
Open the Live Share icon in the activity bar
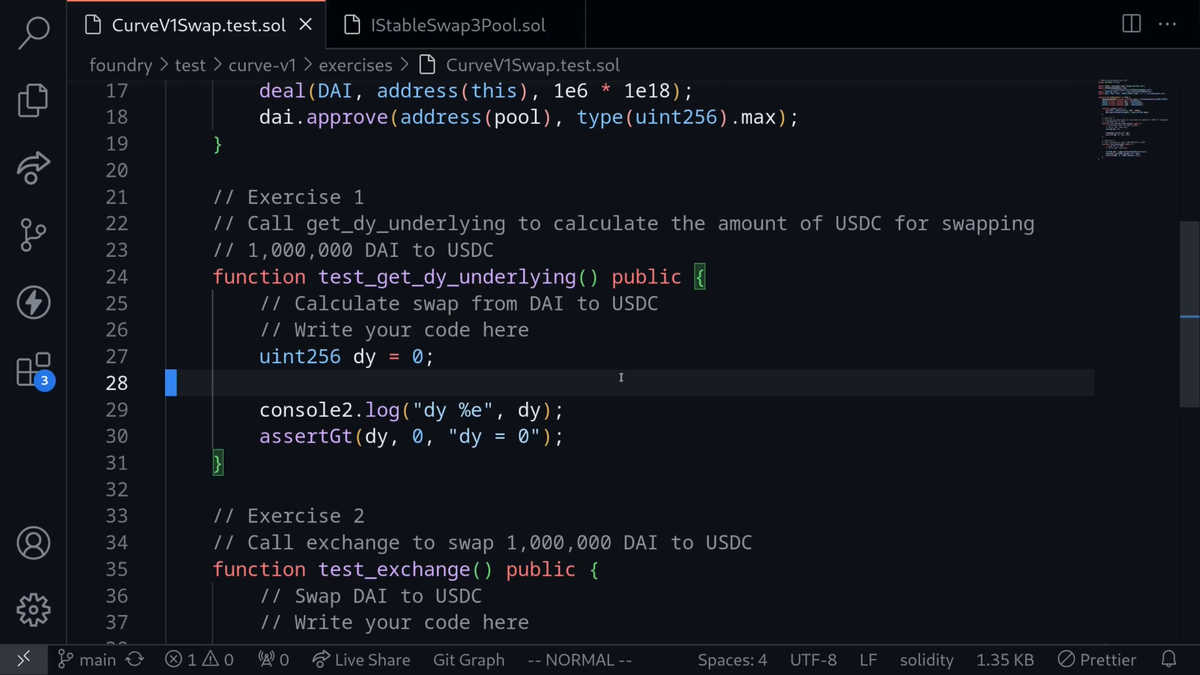(33, 167)
